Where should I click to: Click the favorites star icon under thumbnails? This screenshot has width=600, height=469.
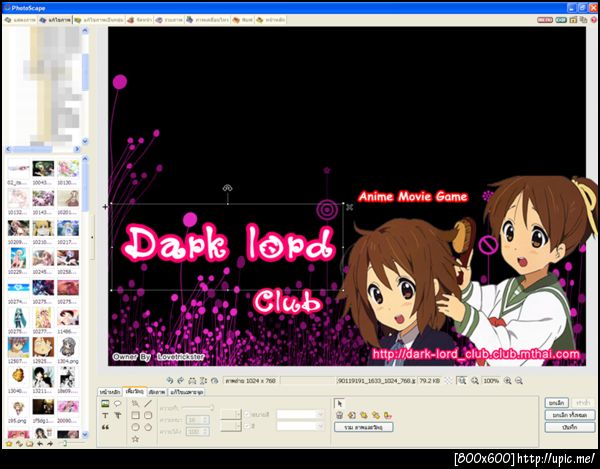coord(8,444)
